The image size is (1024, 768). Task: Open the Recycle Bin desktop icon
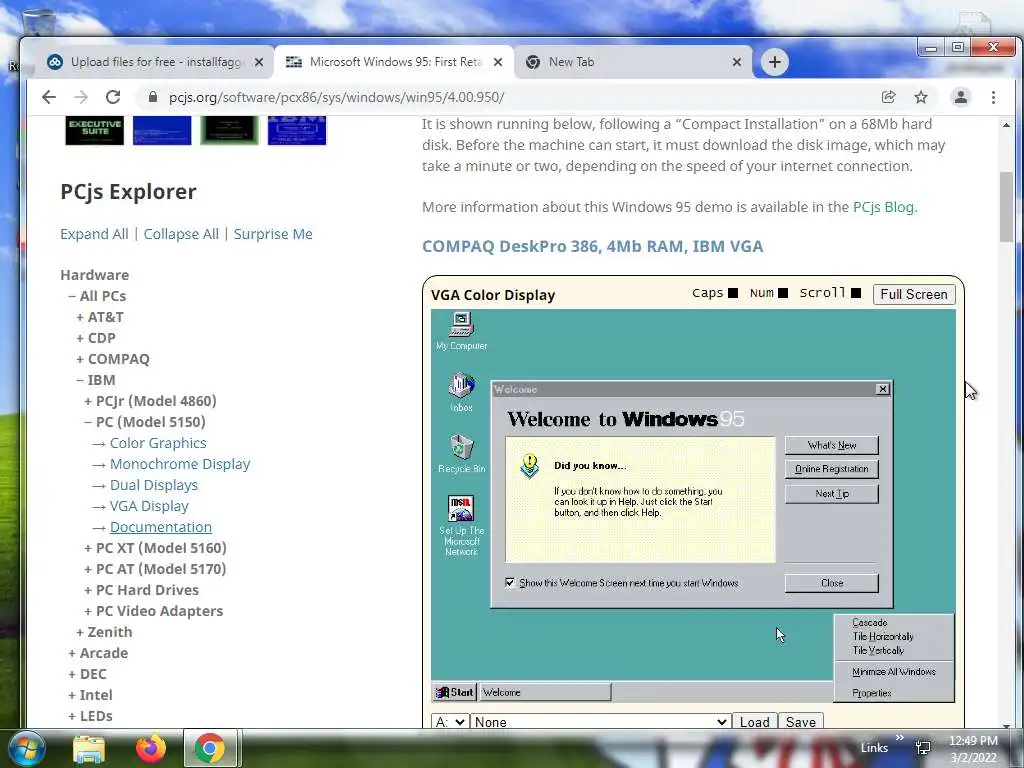(461, 453)
